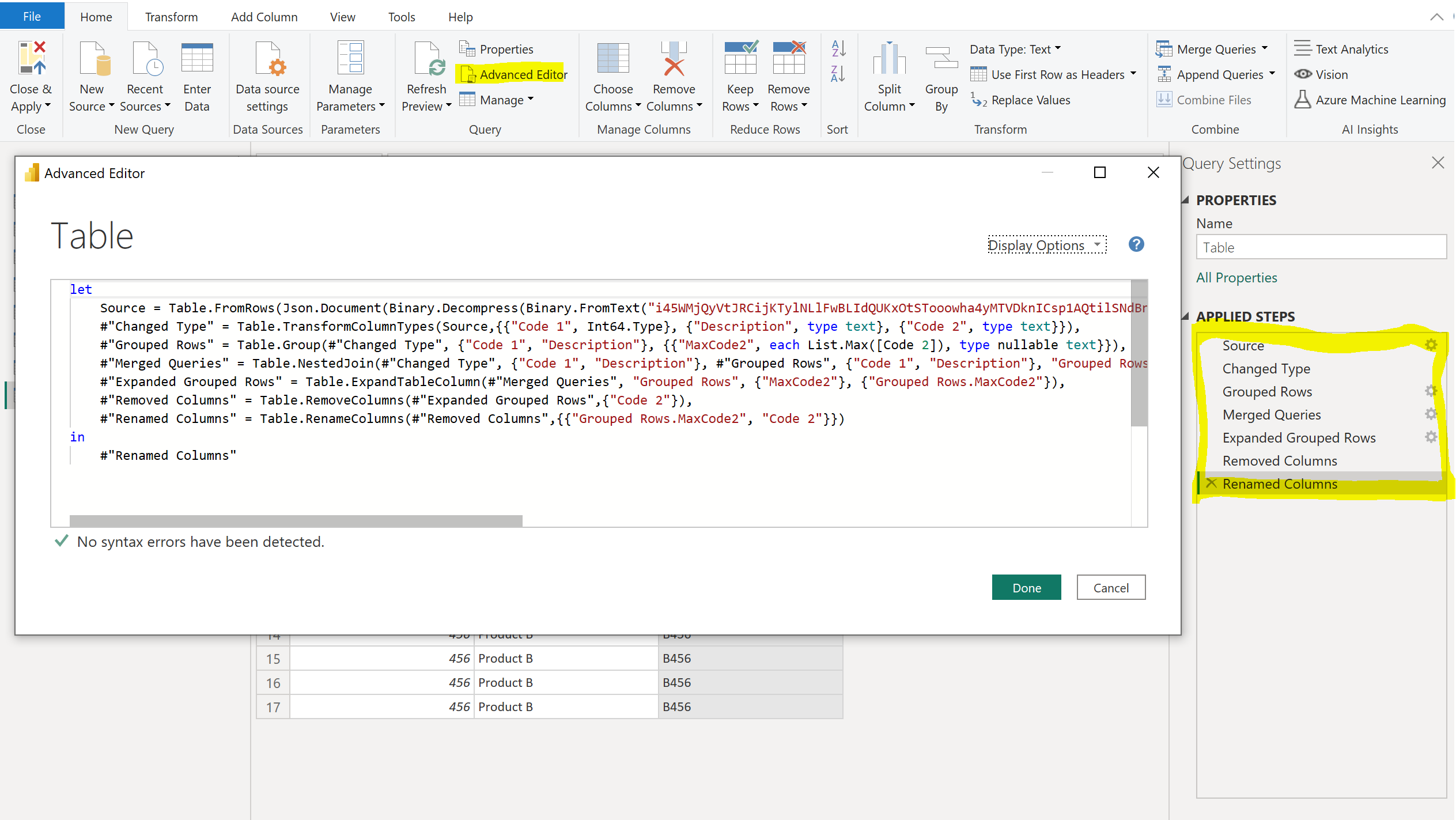Click Replace Values in the Transform group

1020,100
